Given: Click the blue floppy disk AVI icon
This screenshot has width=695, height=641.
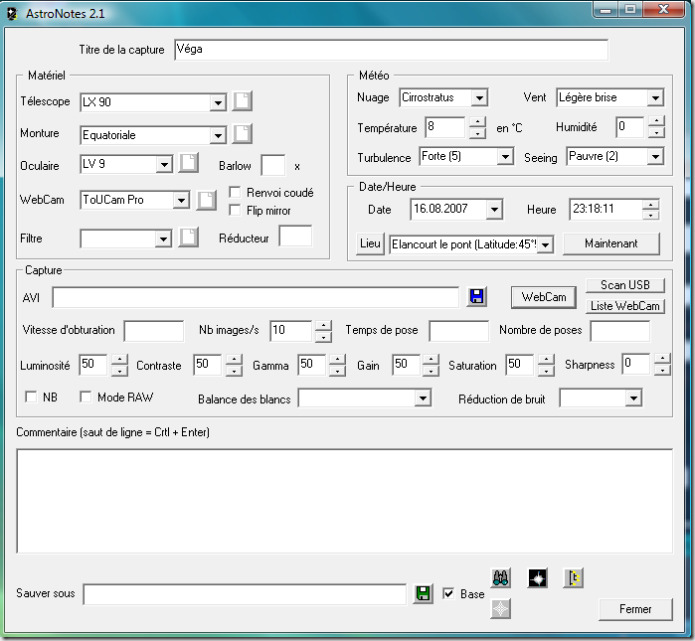Looking at the screenshot, I should coord(477,297).
